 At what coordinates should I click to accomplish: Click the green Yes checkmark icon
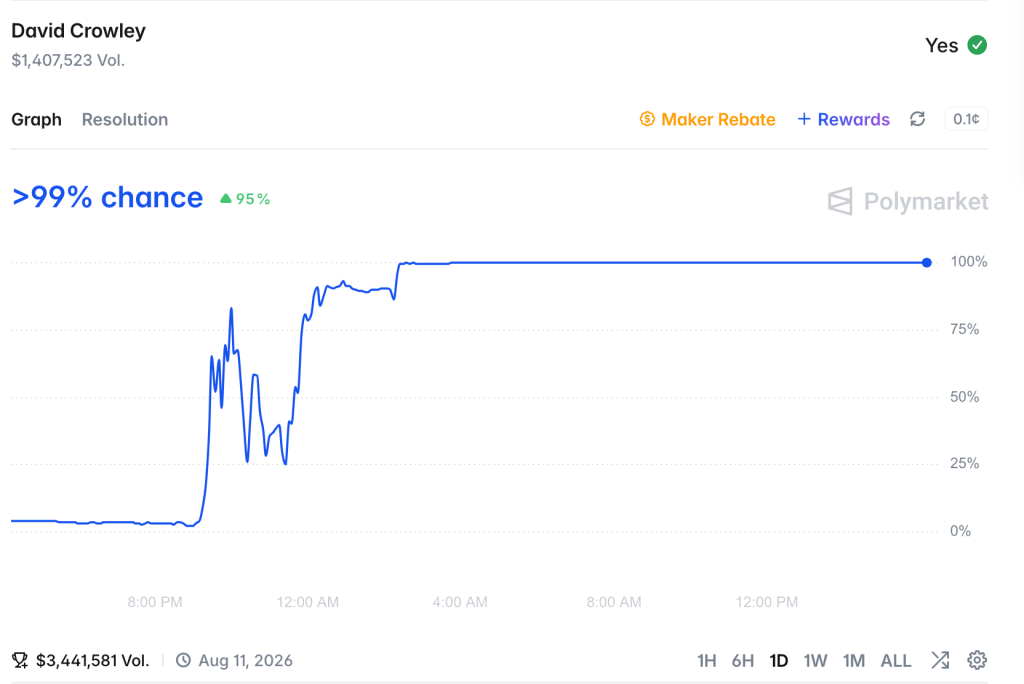coord(977,45)
